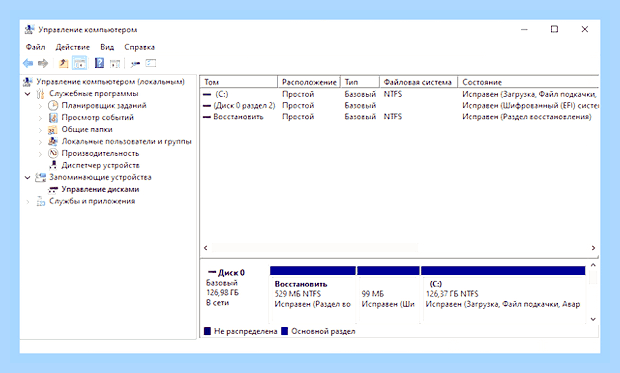Screen dimensions: 620x373
Task: Click the horizontal scrollbar right arrow
Action: (x=593, y=248)
